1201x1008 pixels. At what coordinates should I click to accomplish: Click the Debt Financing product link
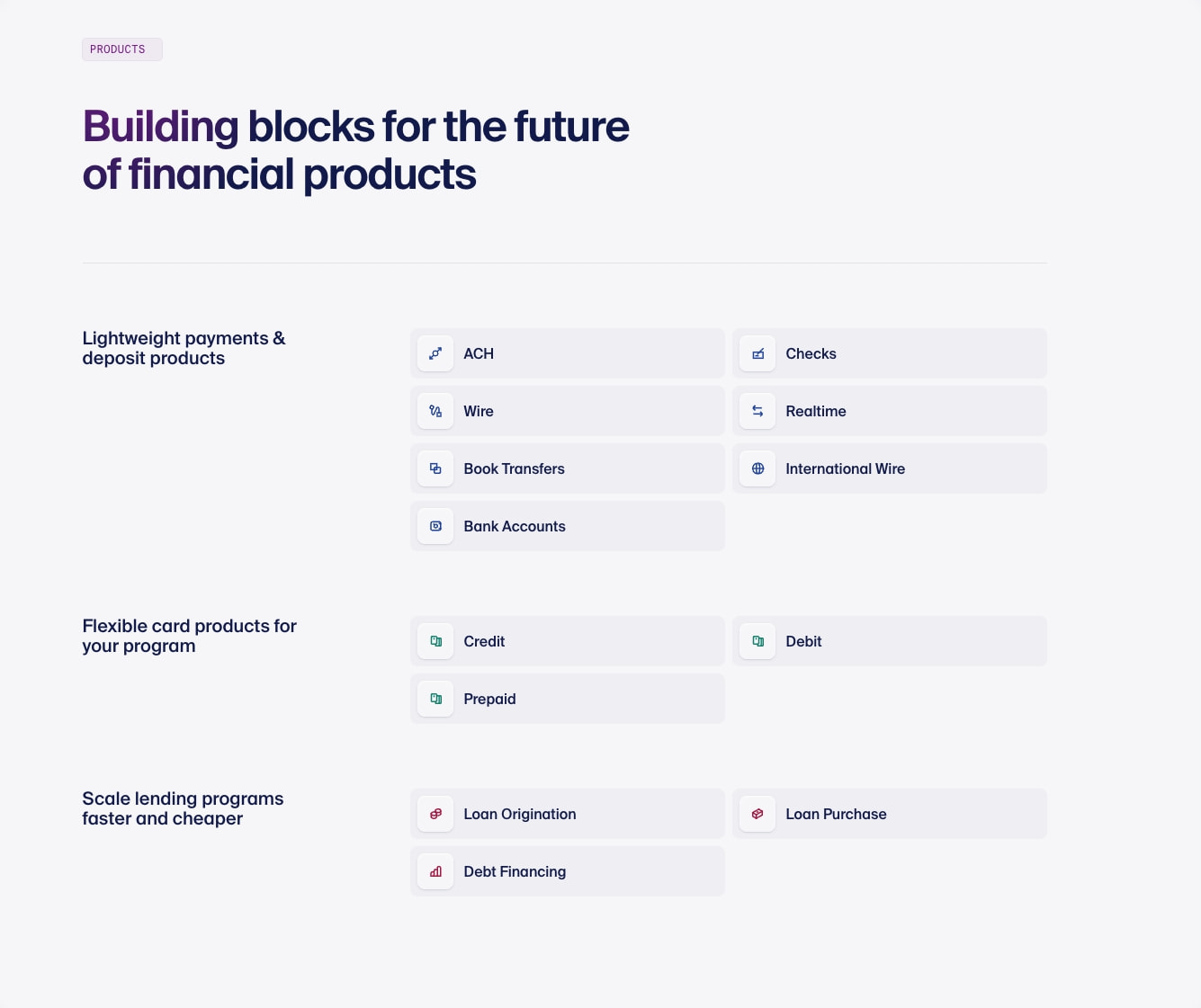pos(568,871)
